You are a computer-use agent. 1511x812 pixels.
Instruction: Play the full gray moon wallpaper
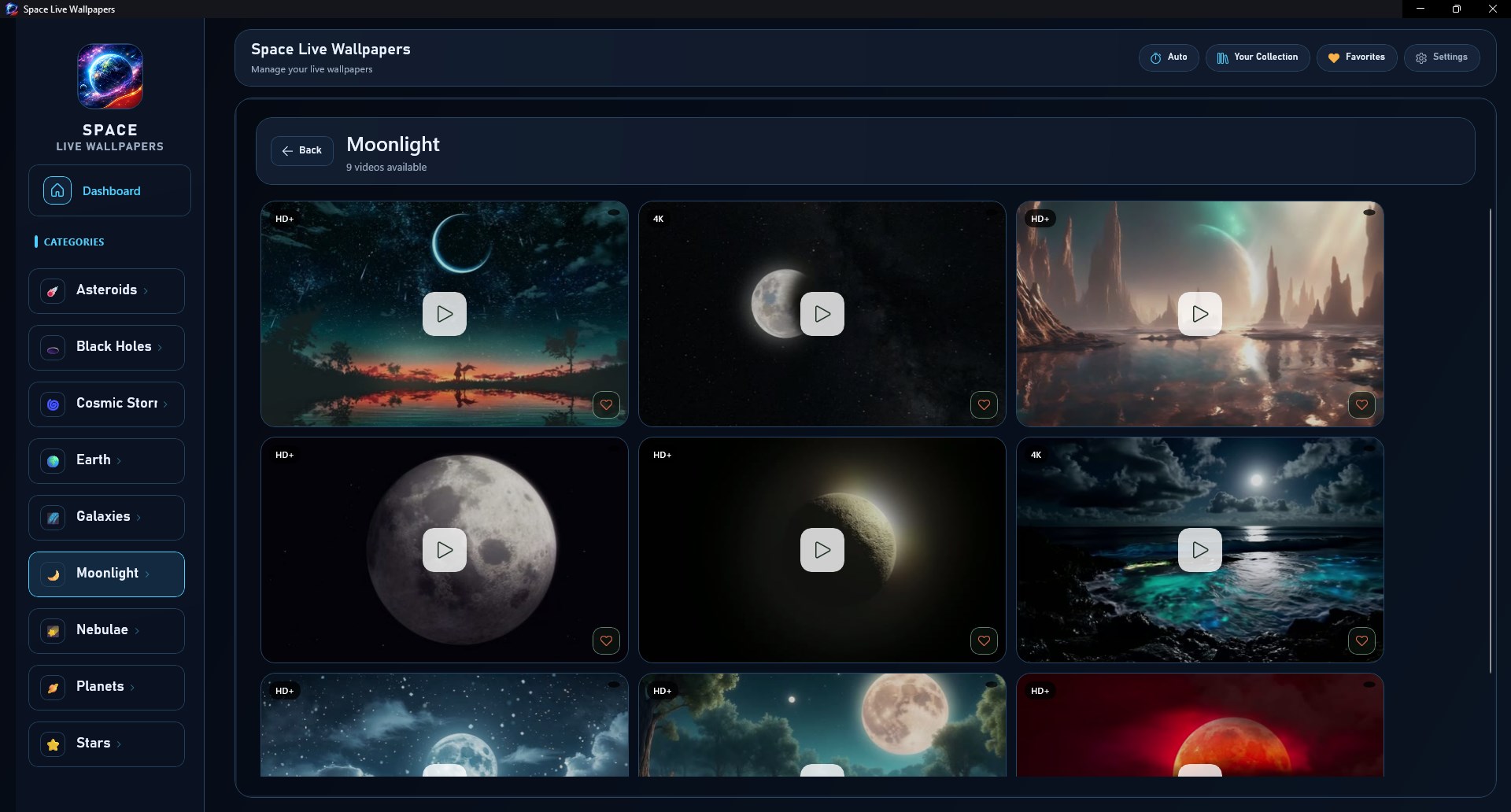(445, 550)
